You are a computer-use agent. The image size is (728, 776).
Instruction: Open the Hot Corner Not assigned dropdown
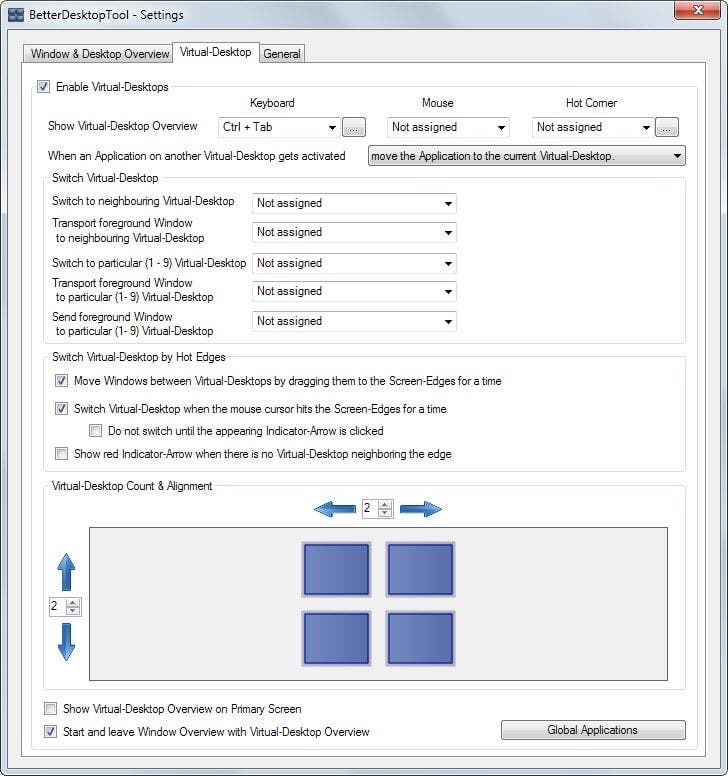(x=592, y=127)
